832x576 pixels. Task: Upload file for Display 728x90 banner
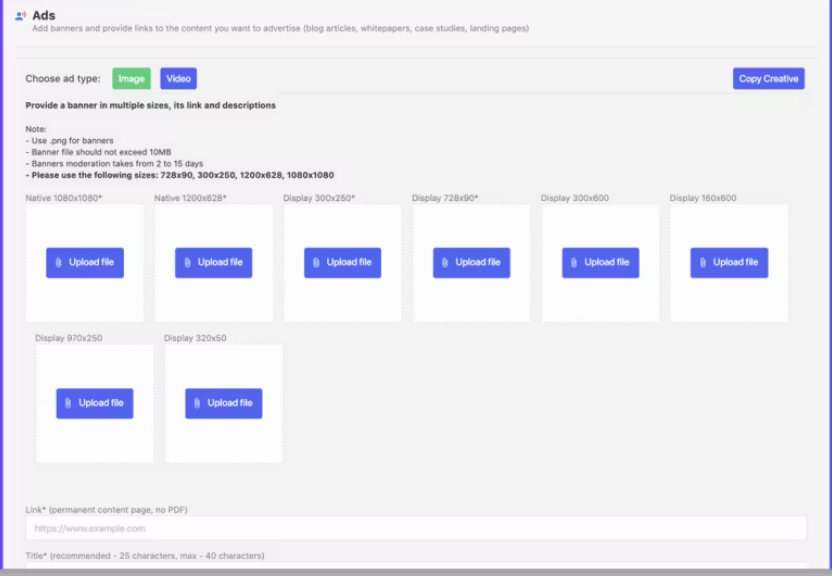click(x=471, y=262)
